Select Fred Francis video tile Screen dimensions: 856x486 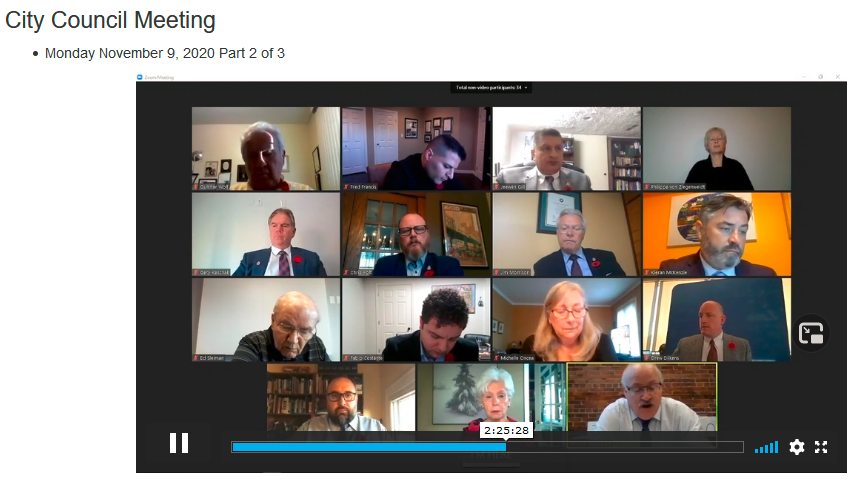pyautogui.click(x=416, y=149)
